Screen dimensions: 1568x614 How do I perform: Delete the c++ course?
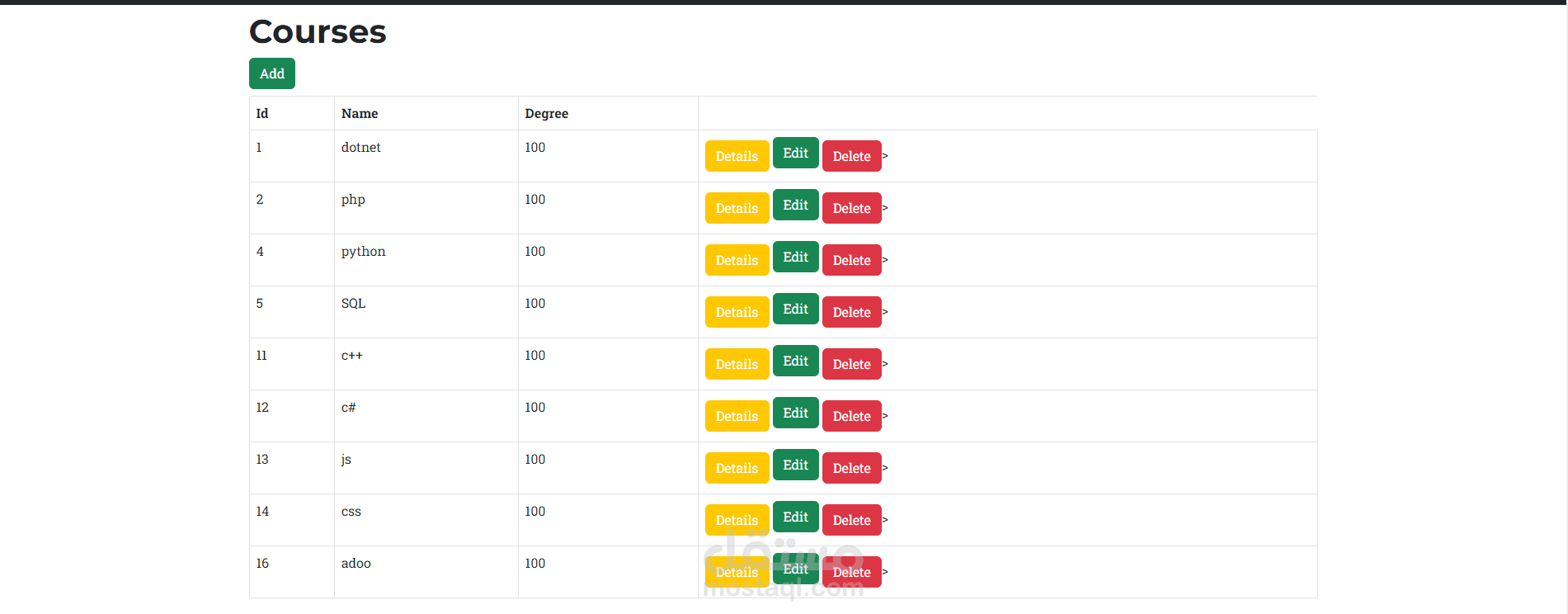(852, 364)
